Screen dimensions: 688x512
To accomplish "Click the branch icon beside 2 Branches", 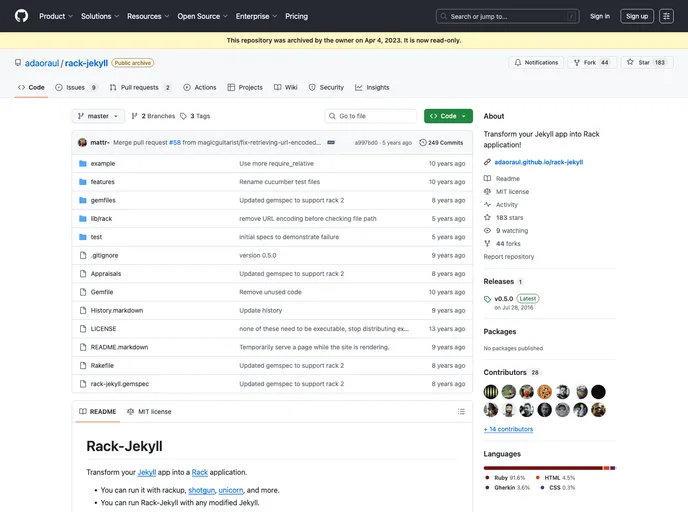I will 134,116.
